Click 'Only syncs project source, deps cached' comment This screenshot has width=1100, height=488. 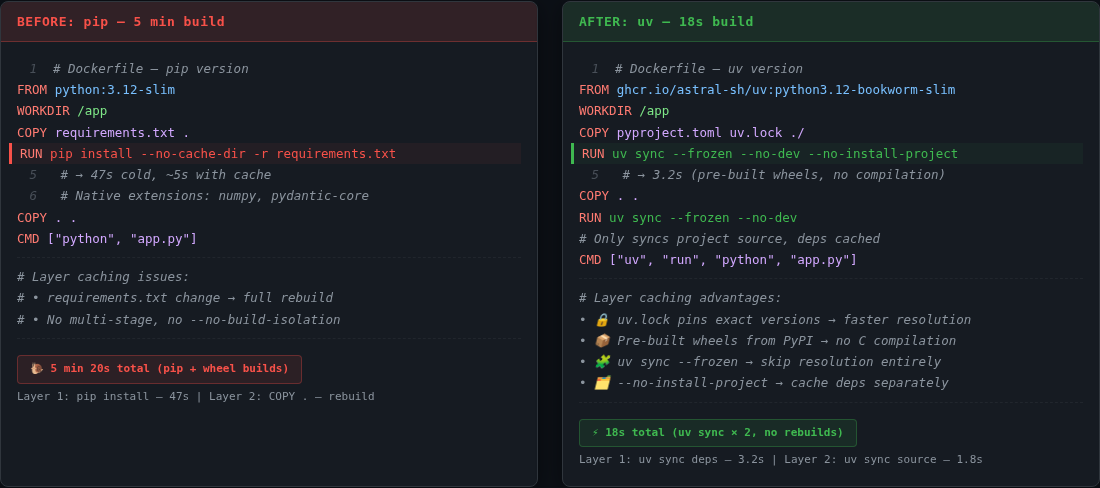pos(730,239)
